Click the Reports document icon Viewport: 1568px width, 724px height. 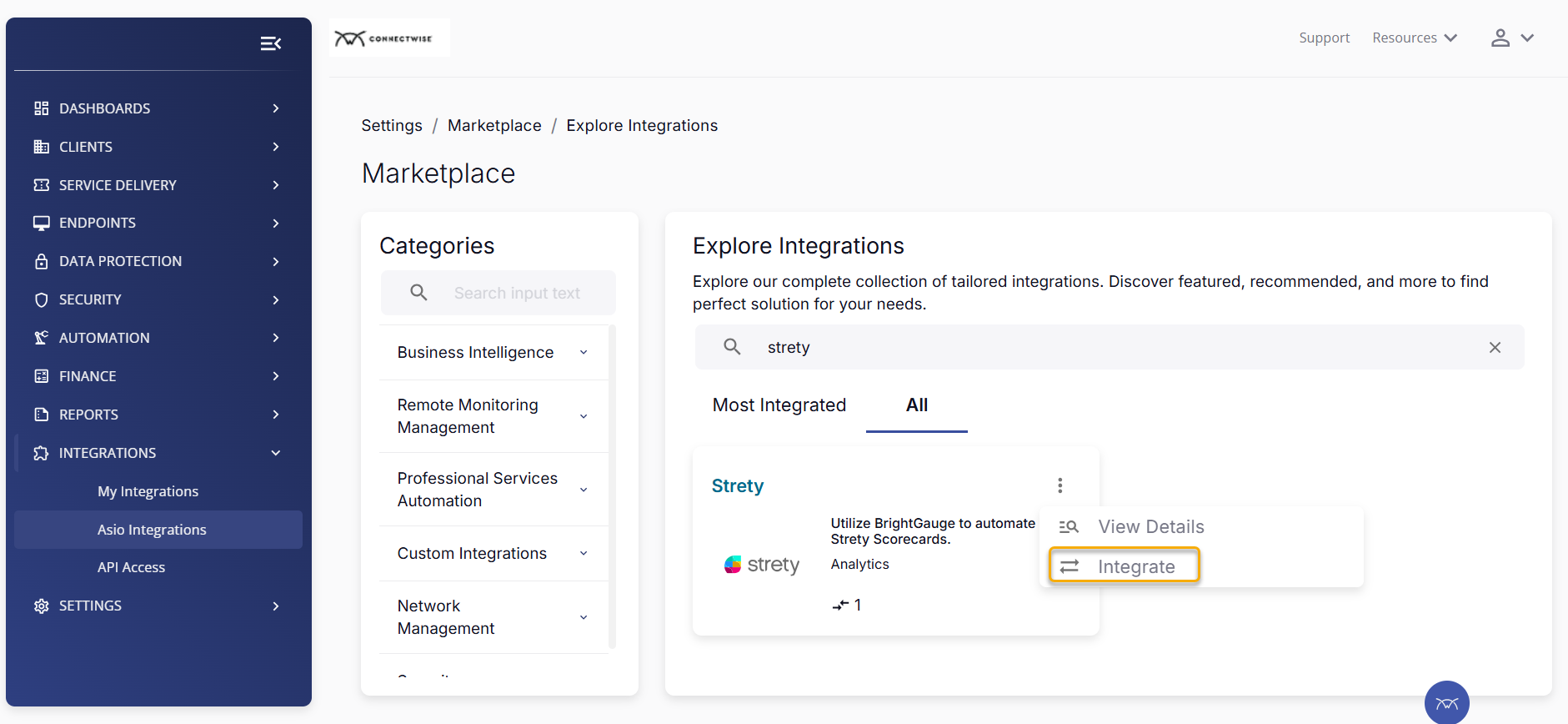point(42,415)
